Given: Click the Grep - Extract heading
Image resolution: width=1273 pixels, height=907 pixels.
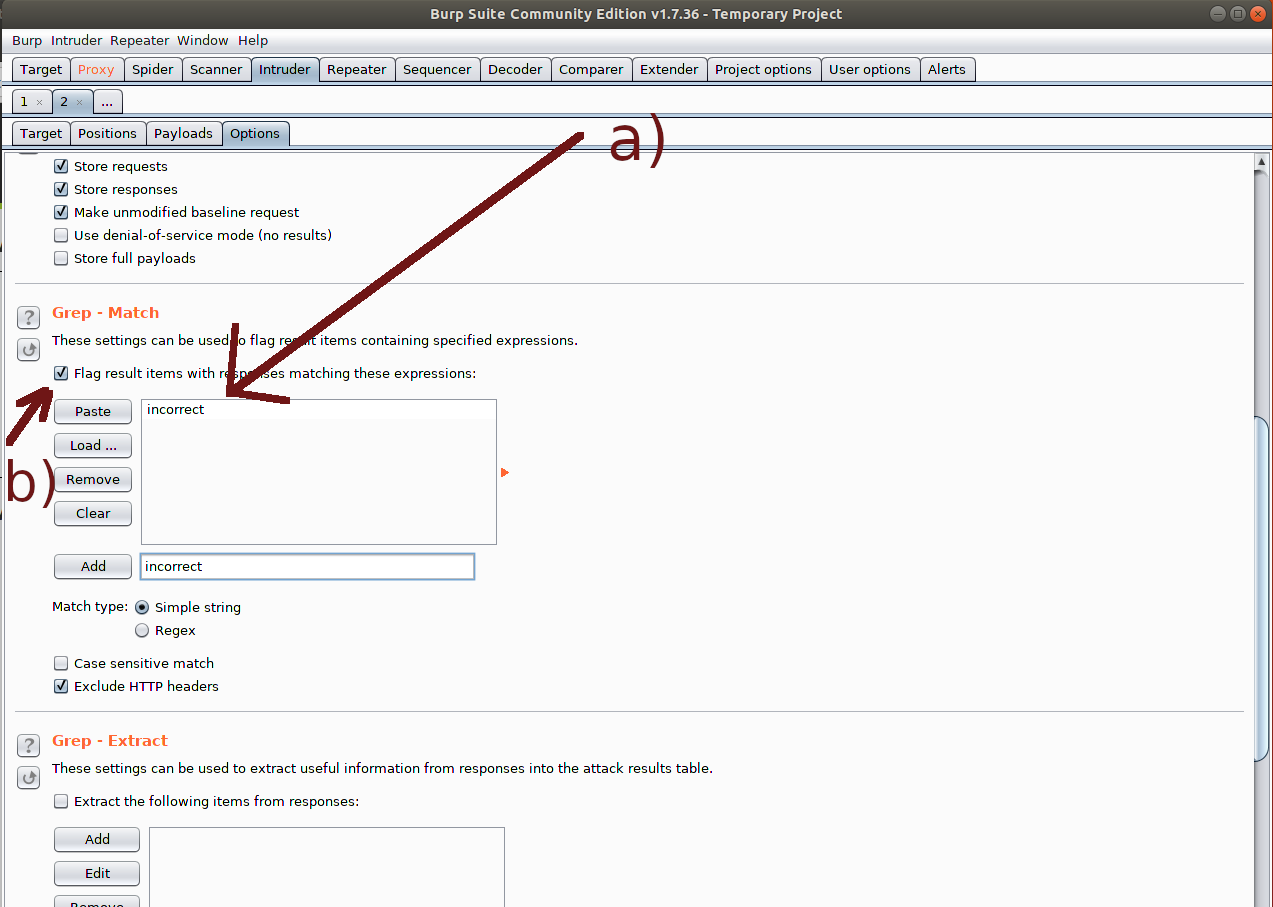Looking at the screenshot, I should pos(110,740).
